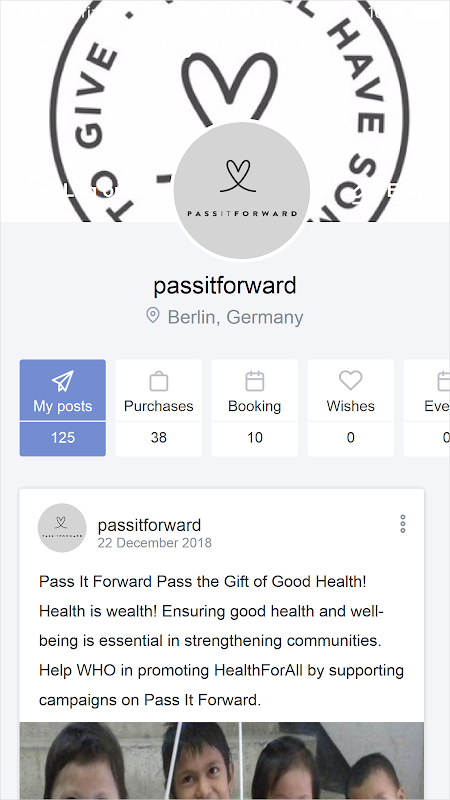Switch to the Purchases tab
The height and width of the screenshot is (800, 450).
[159, 406]
